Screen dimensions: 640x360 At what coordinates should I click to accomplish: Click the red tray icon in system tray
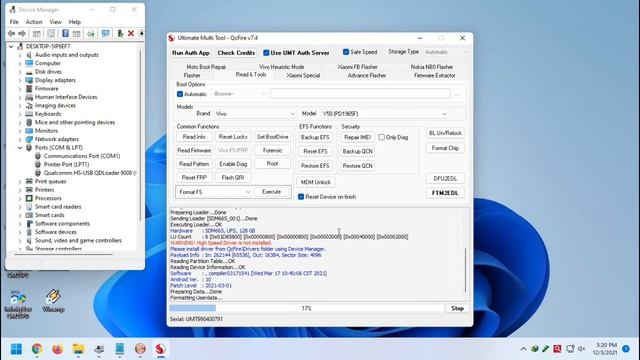(558, 349)
